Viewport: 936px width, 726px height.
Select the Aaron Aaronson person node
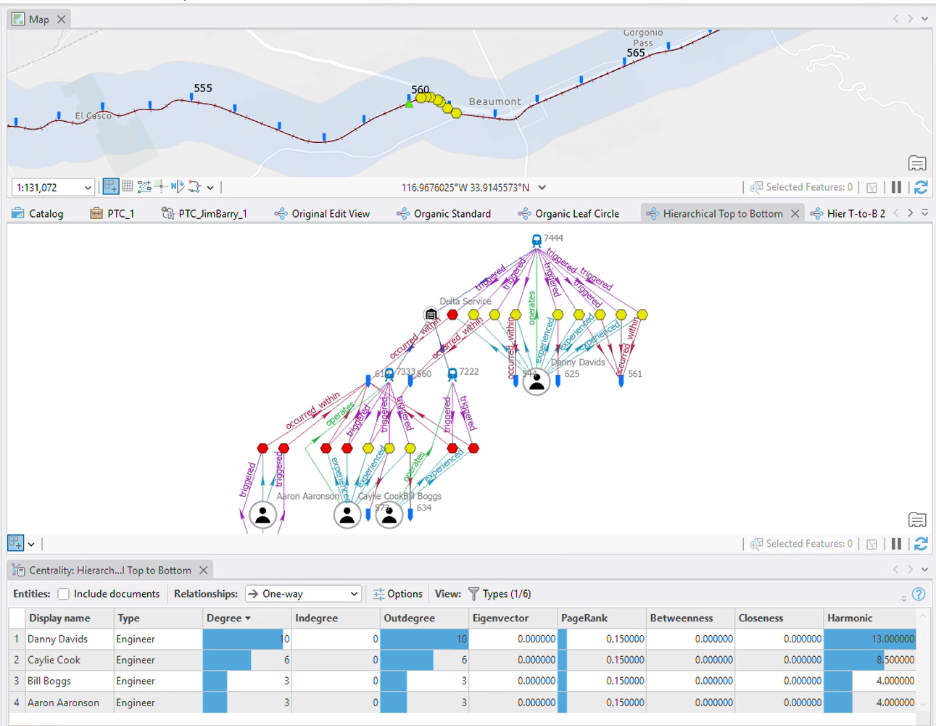pyautogui.click(x=263, y=515)
